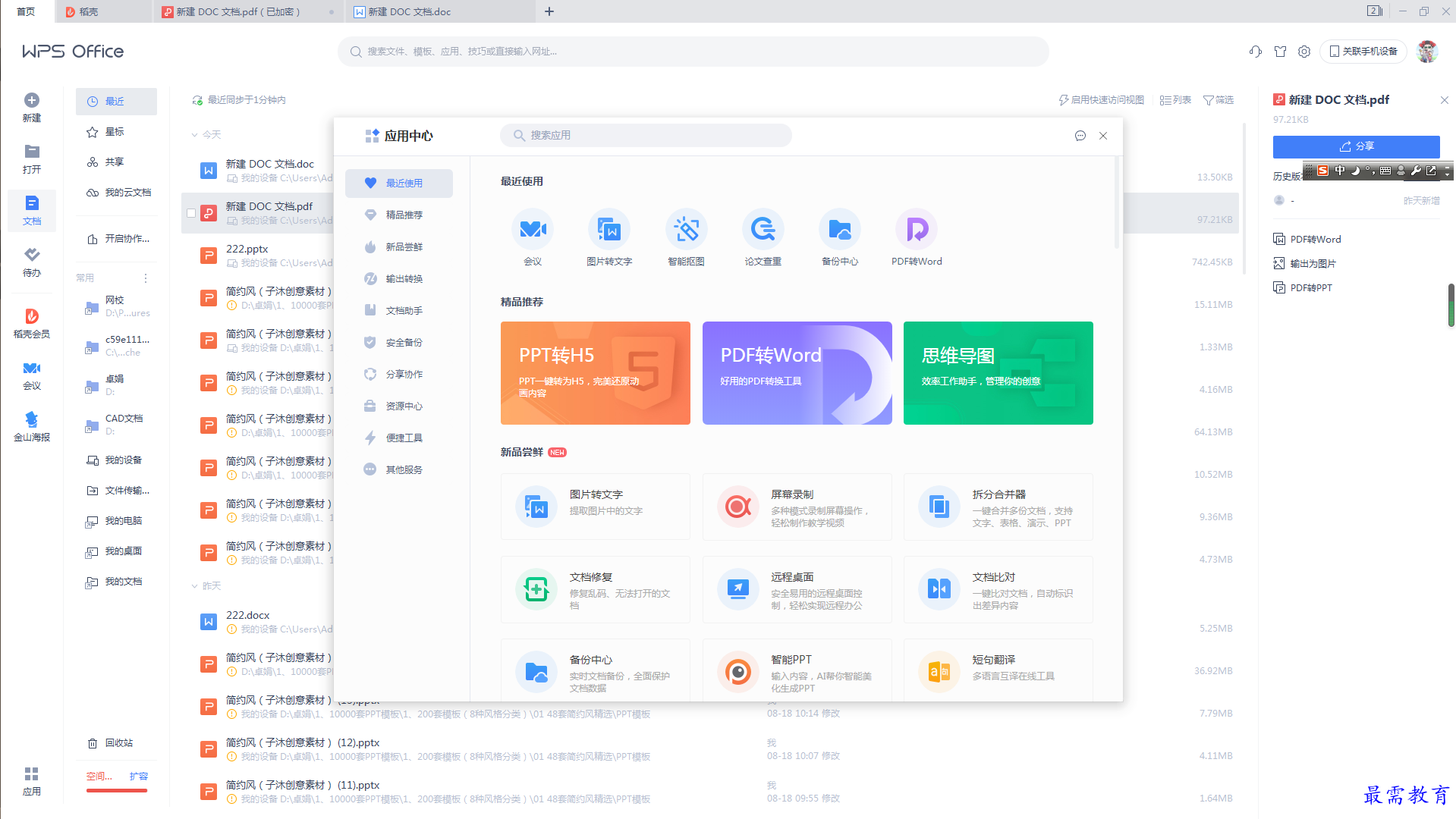Click 输出为图片 in right panel
The width and height of the screenshot is (1456, 819).
(1305, 264)
